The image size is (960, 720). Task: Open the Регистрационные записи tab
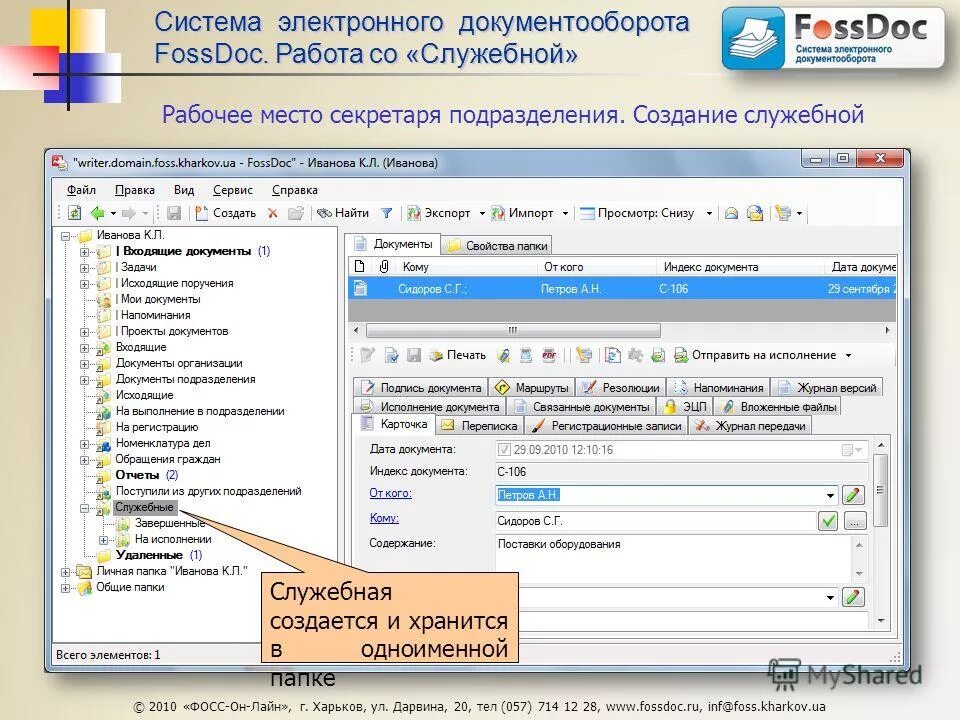(607, 426)
